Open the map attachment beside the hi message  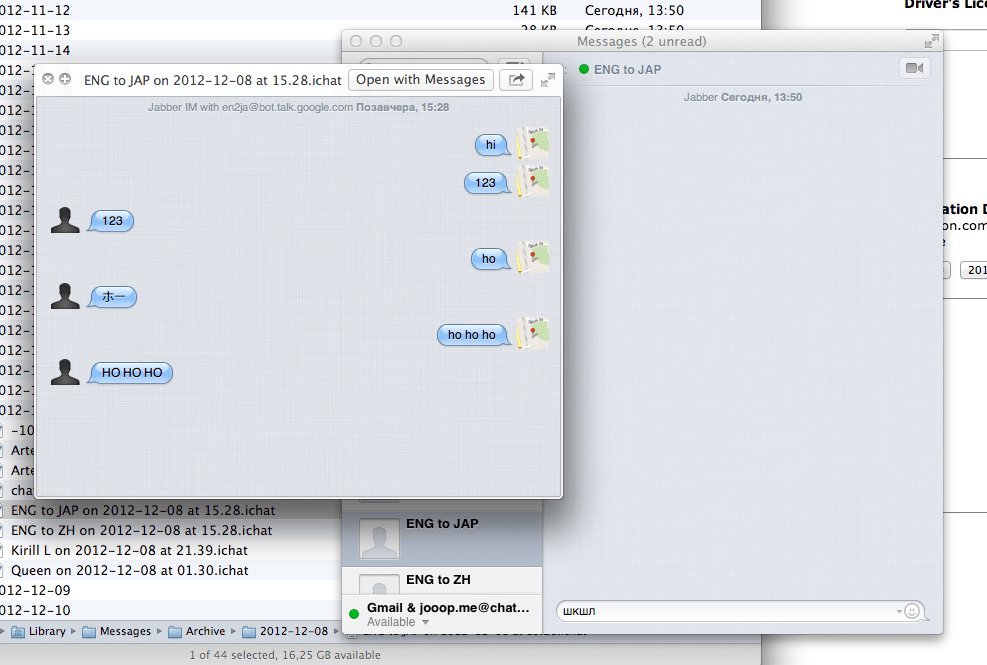point(533,144)
